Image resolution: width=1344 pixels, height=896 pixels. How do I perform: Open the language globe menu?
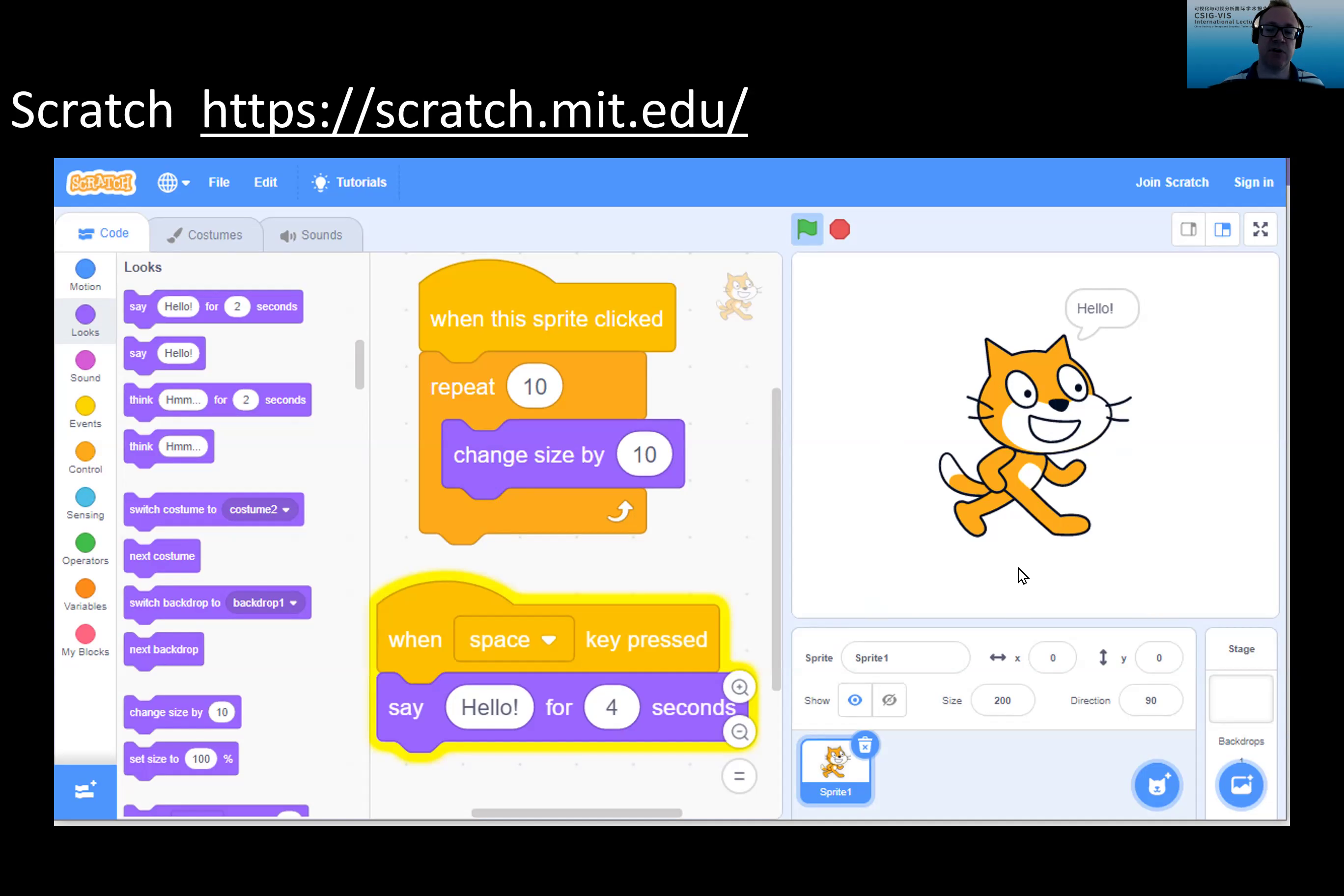click(173, 182)
